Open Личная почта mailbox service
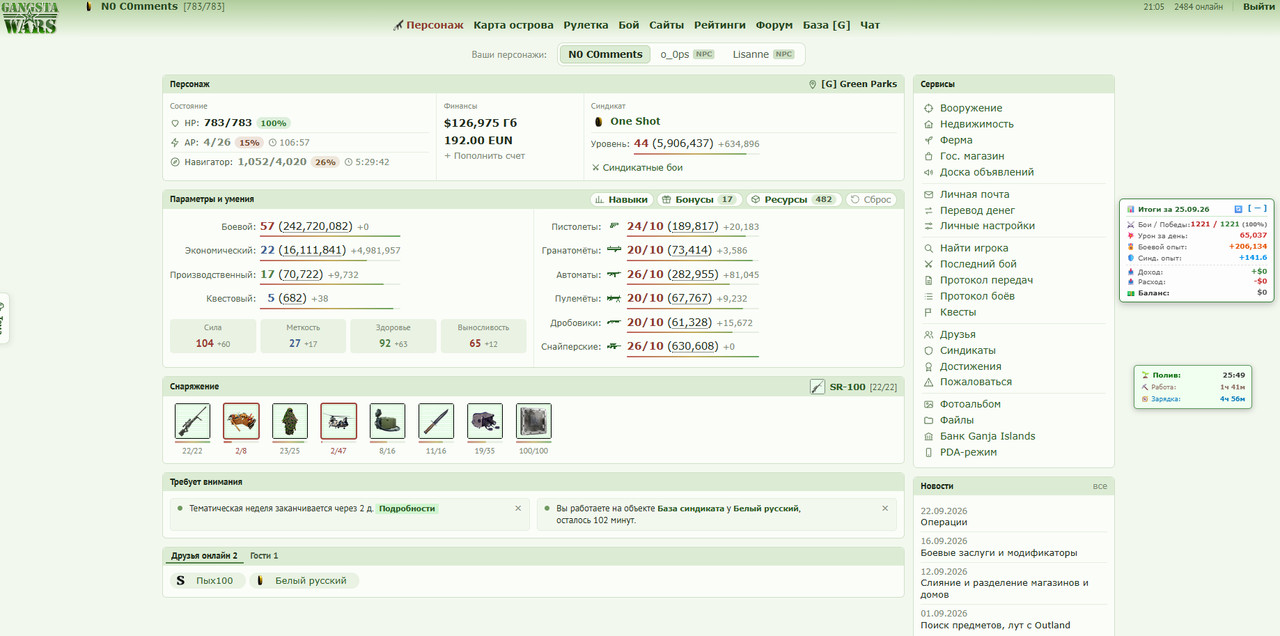 tap(974, 194)
